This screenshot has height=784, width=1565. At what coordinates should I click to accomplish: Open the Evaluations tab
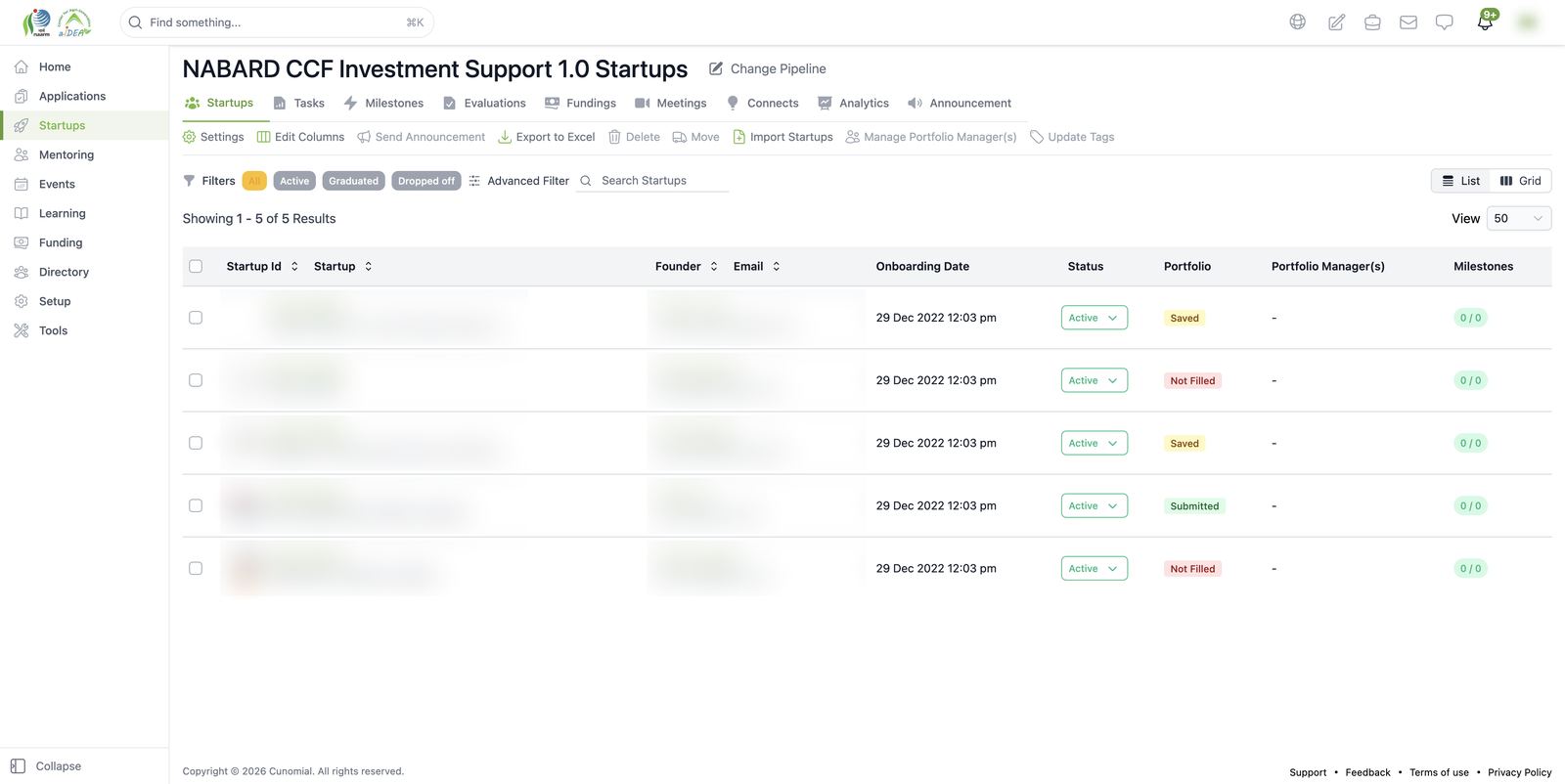click(x=484, y=103)
